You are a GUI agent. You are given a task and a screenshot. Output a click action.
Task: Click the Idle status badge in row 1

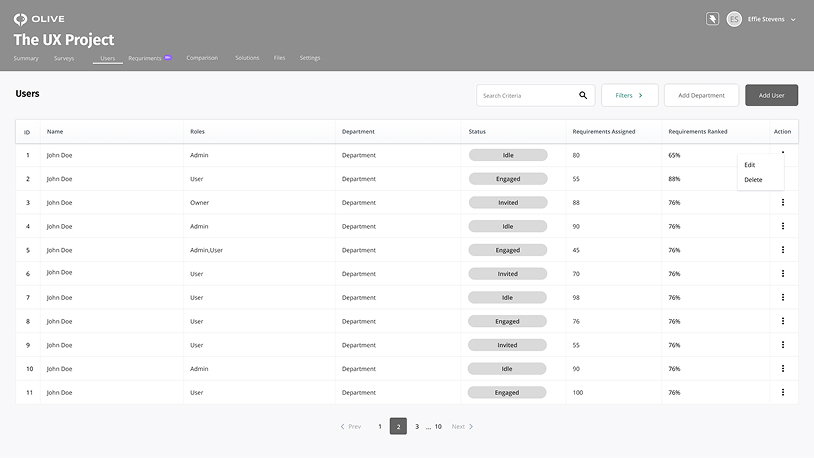(508, 155)
